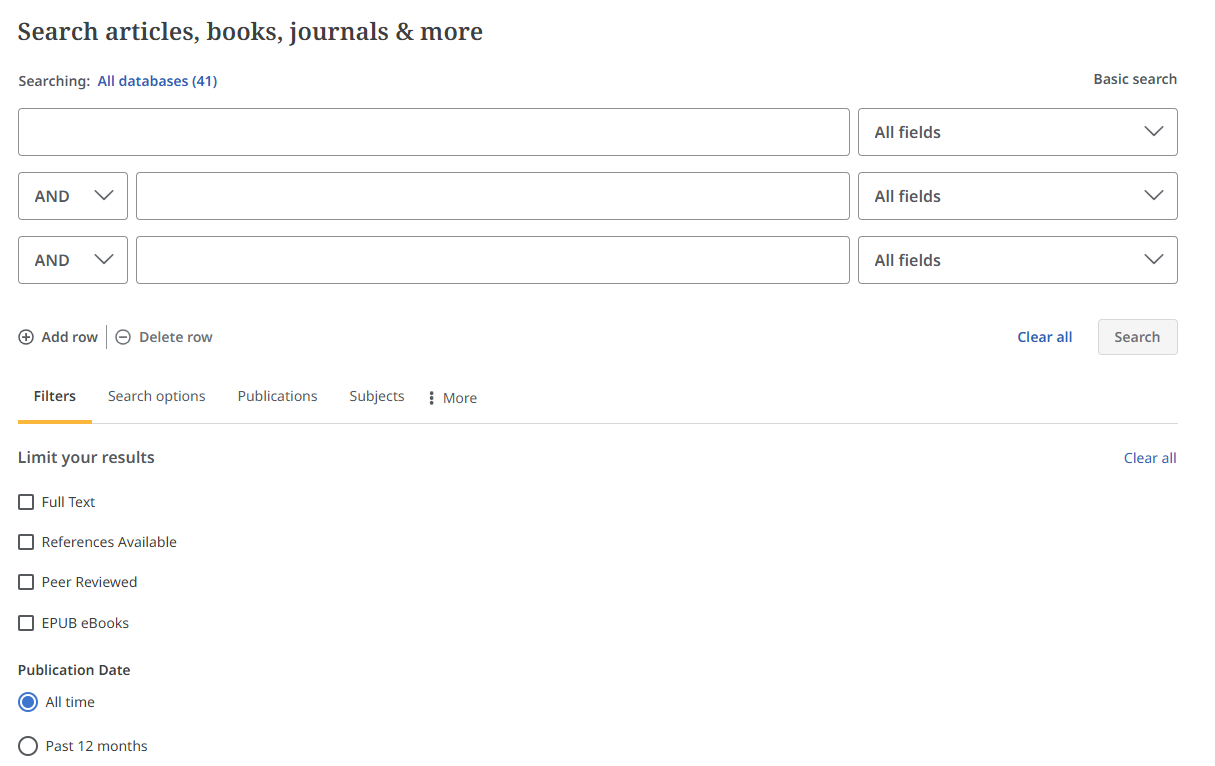The width and height of the screenshot is (1215, 766).
Task: Tick the References Available checkbox
Action: pos(27,542)
